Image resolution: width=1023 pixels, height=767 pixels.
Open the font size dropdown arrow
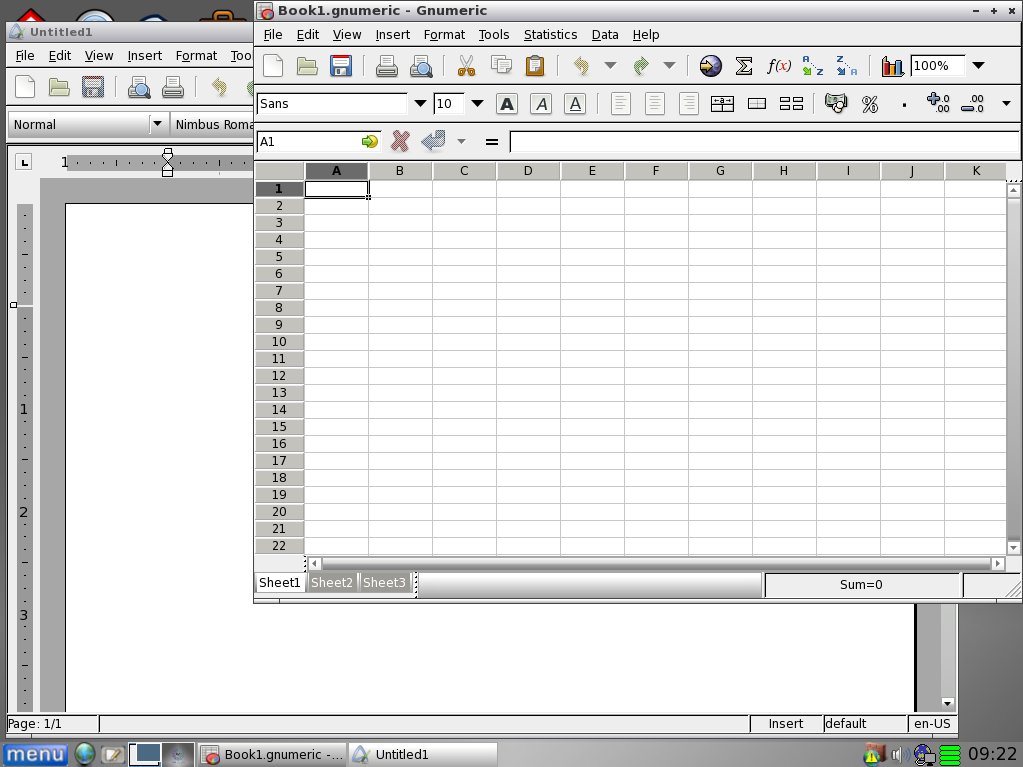[478, 104]
